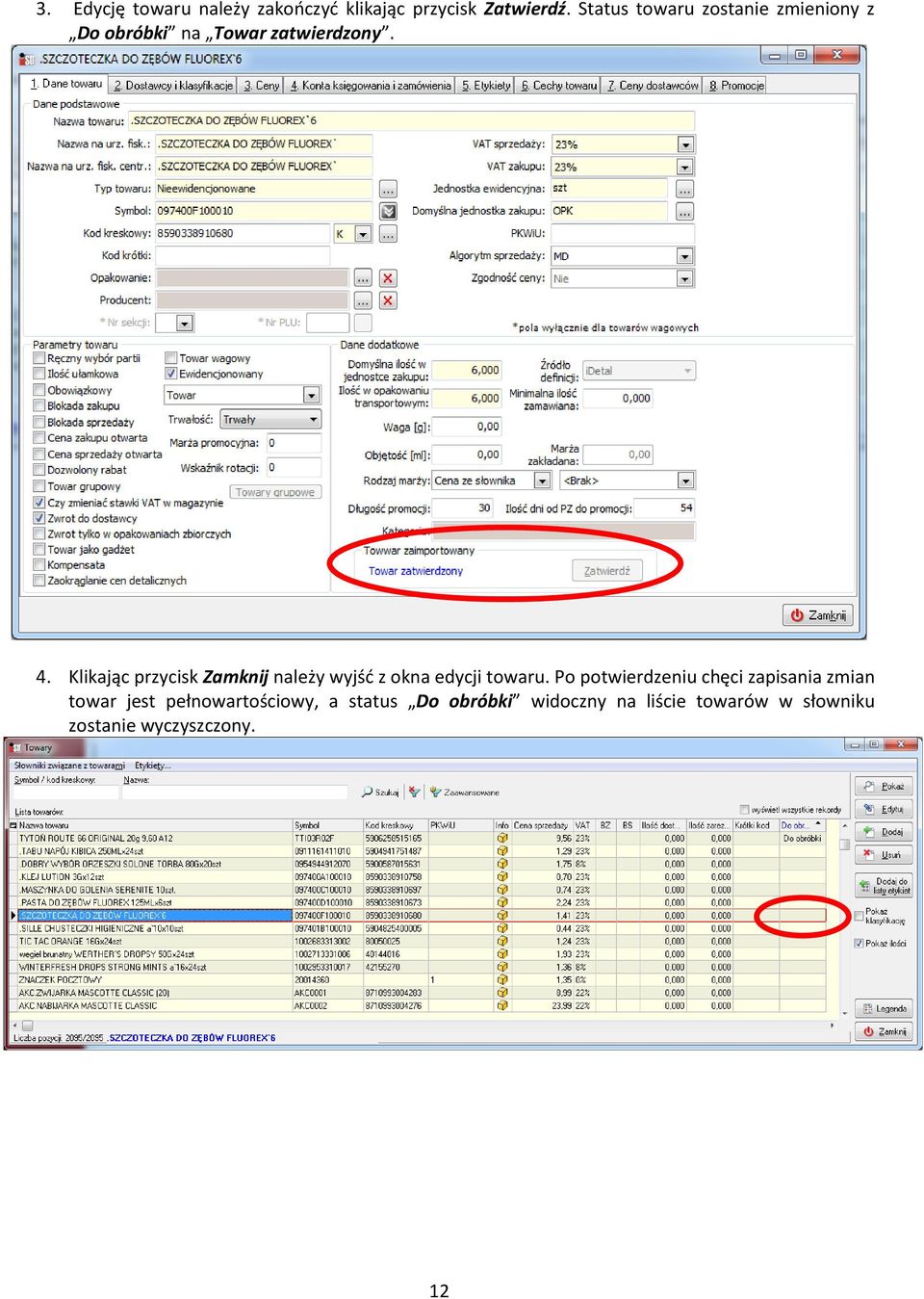Image resolution: width=924 pixels, height=1299 pixels.
Task: Click Dodaj do listy etykiet button
Action: pyautogui.click(x=884, y=886)
